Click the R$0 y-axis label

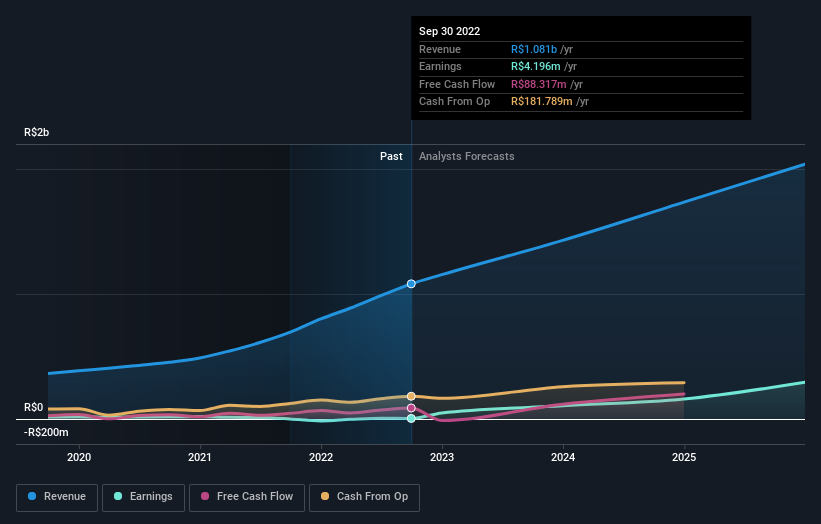tap(34, 407)
